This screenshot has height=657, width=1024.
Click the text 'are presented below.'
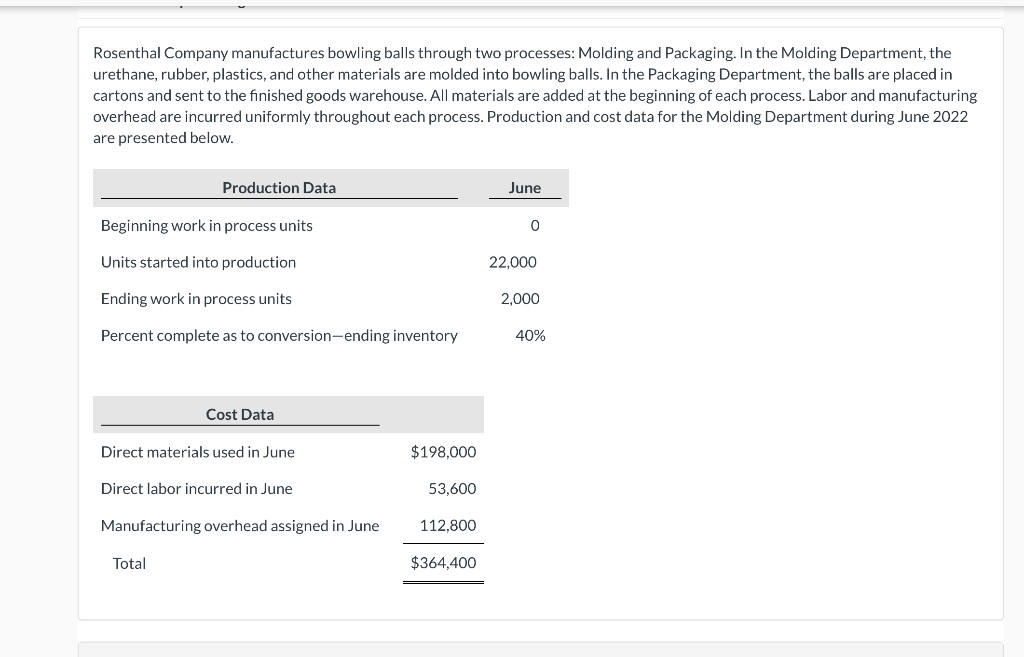163,138
